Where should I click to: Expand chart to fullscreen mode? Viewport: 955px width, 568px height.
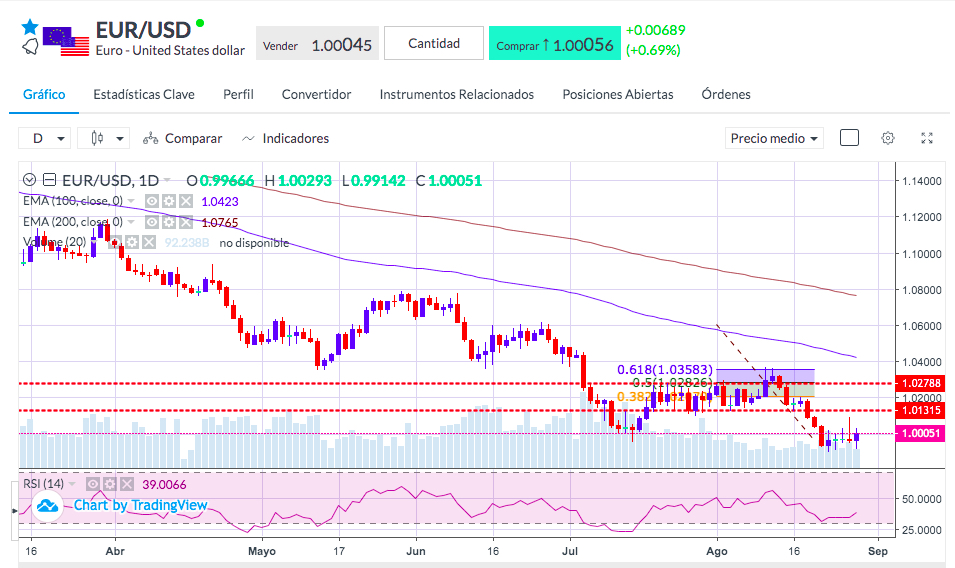pos(927,138)
